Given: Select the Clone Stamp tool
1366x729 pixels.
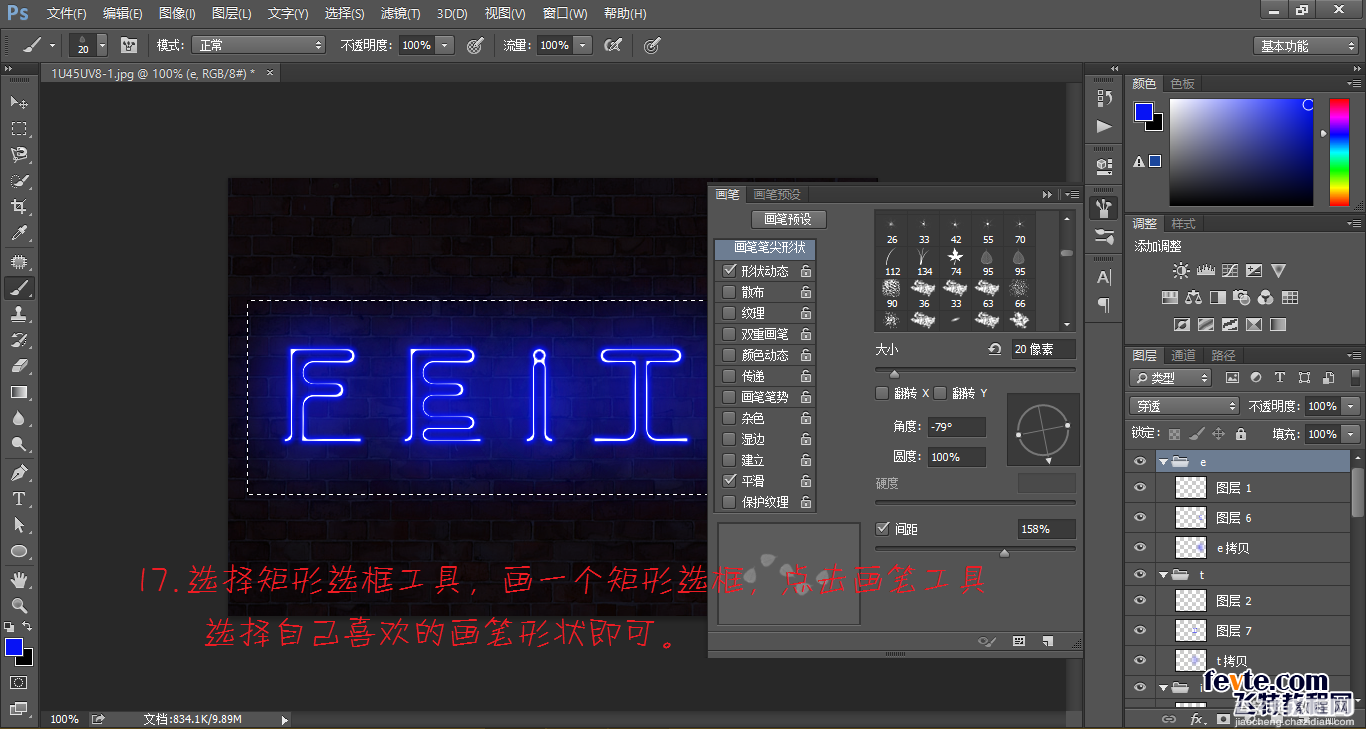Looking at the screenshot, I should pos(19,313).
